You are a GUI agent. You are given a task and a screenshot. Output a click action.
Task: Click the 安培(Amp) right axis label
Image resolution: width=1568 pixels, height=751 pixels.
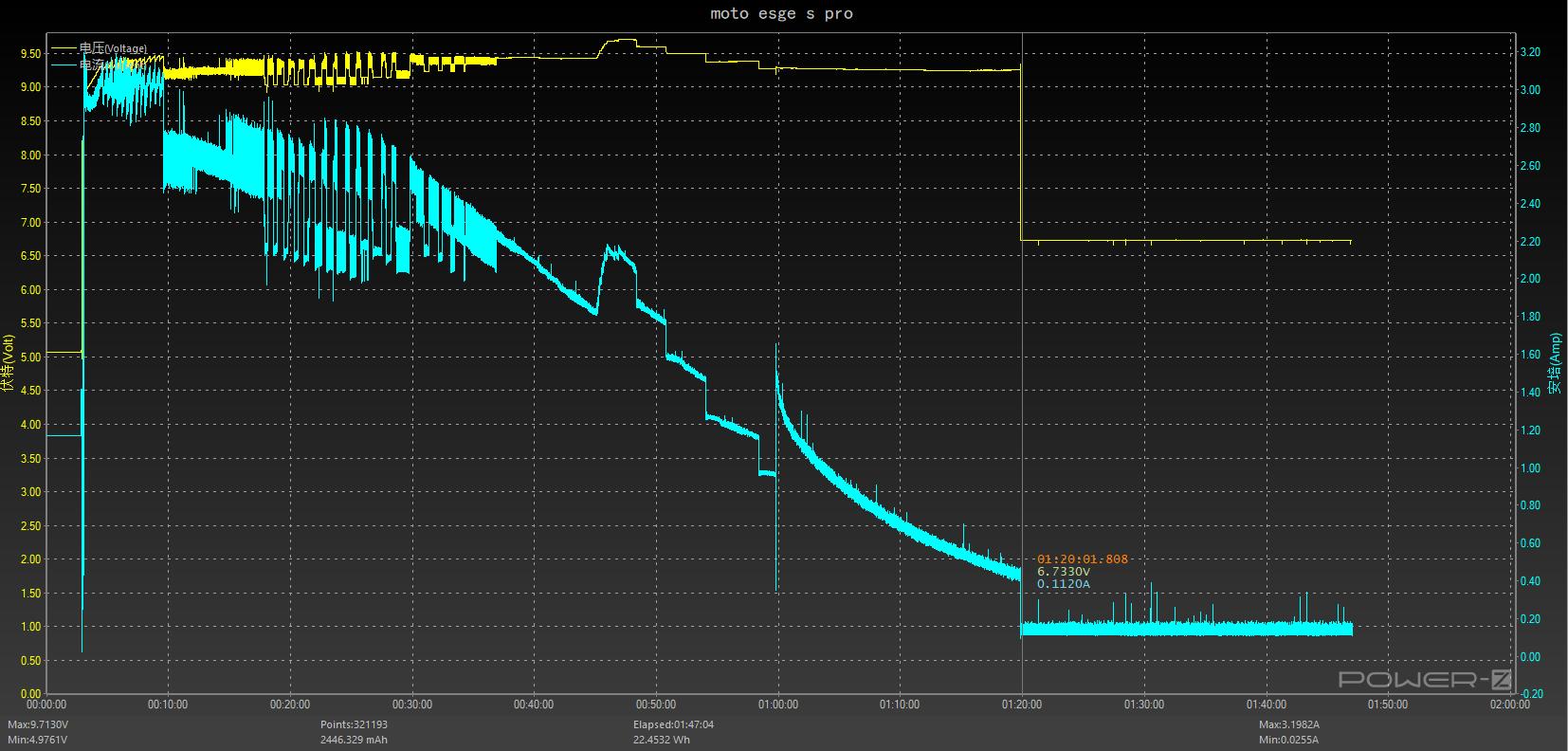click(x=1555, y=363)
